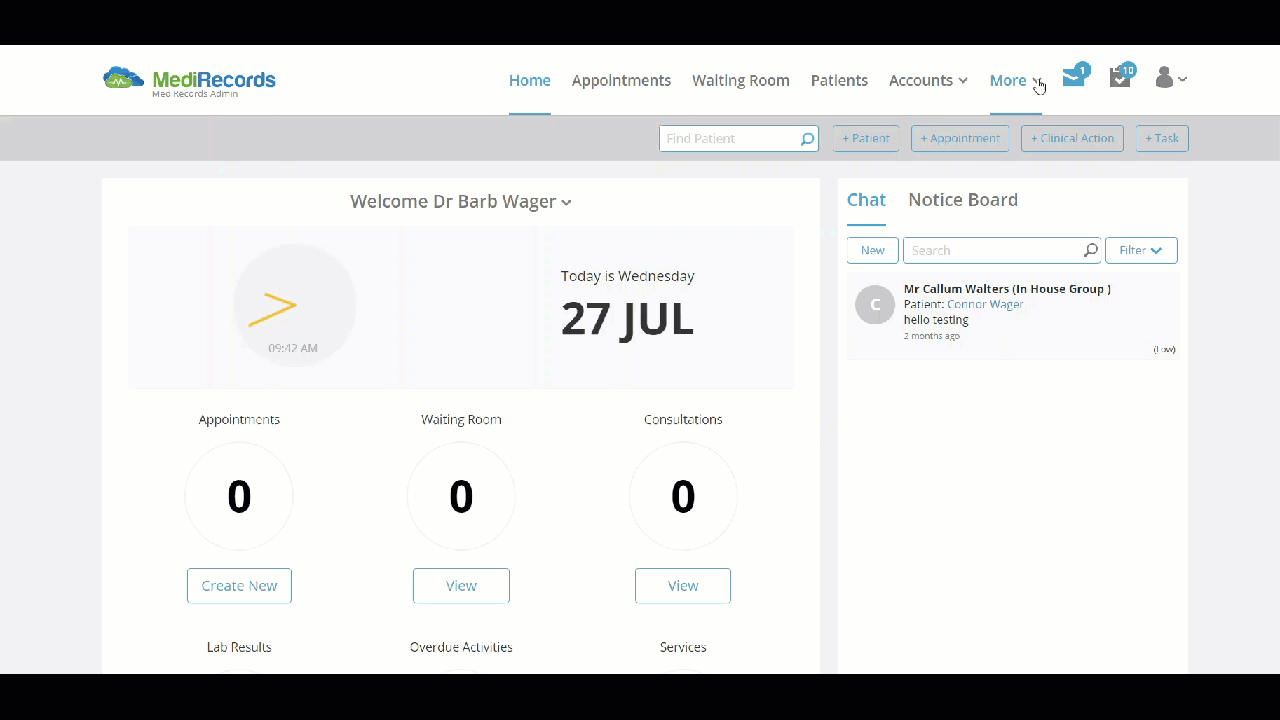Click the Services heading
The height and width of the screenshot is (720, 1280).
tap(683, 647)
